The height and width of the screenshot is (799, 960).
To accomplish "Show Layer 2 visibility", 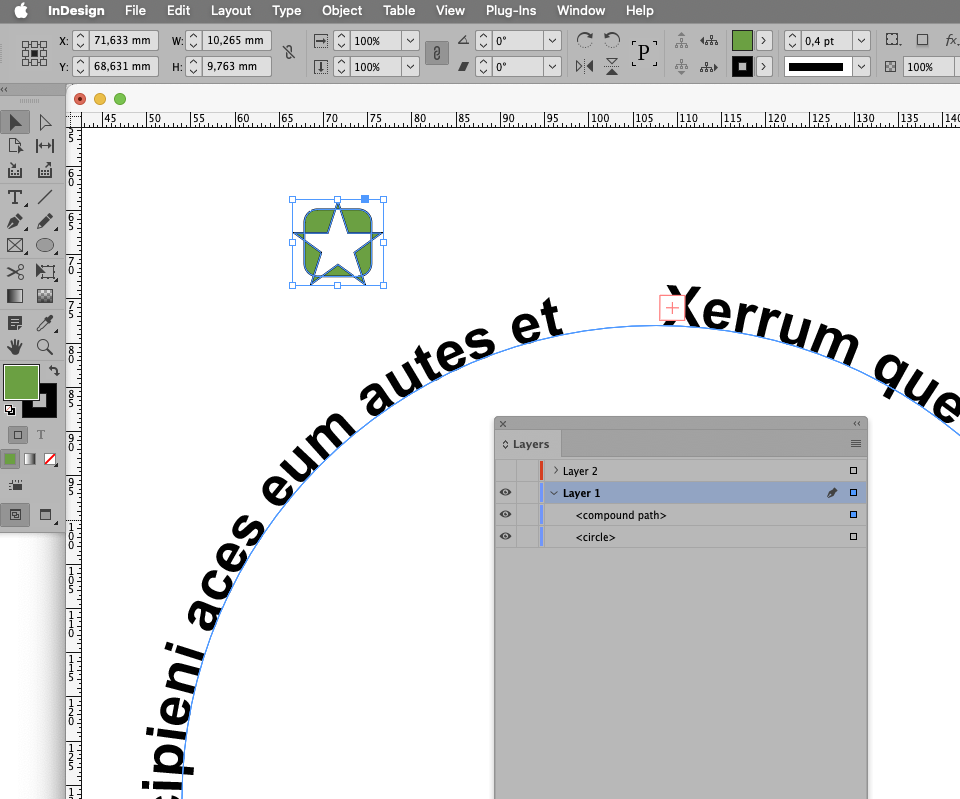I will click(x=505, y=470).
